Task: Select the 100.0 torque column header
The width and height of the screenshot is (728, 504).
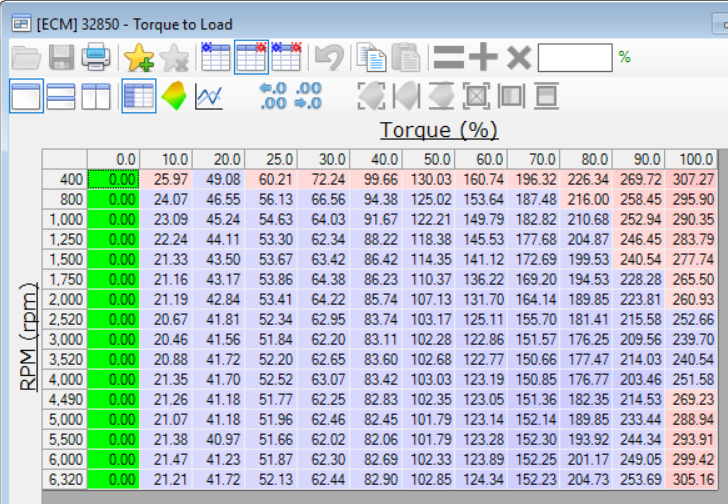Action: click(691, 159)
